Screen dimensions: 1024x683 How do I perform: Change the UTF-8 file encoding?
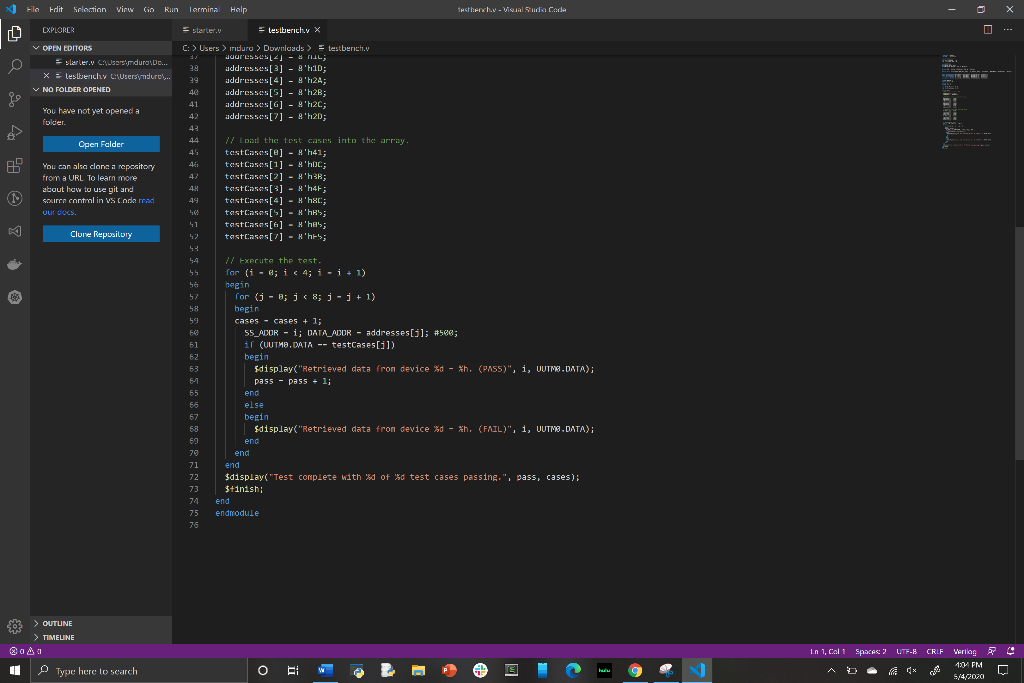(x=906, y=651)
